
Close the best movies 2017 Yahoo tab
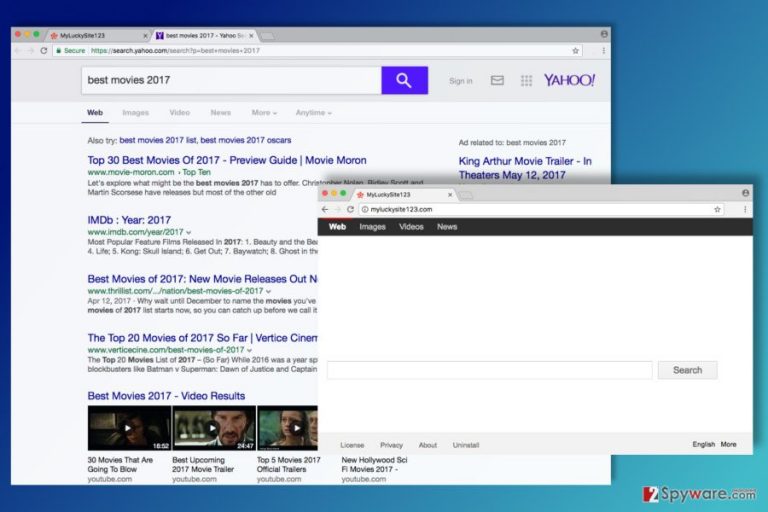click(x=251, y=36)
